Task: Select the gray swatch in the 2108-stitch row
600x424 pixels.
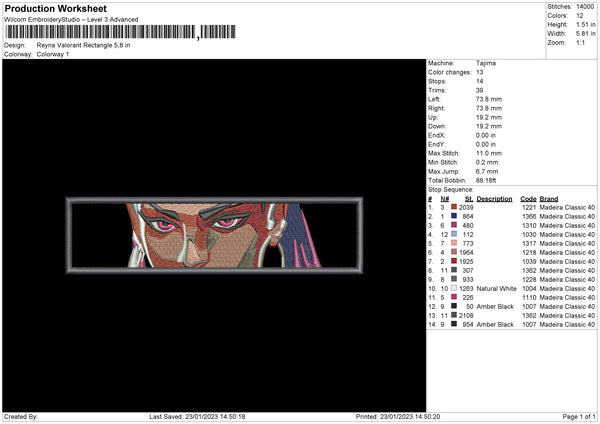Action: 454,315
